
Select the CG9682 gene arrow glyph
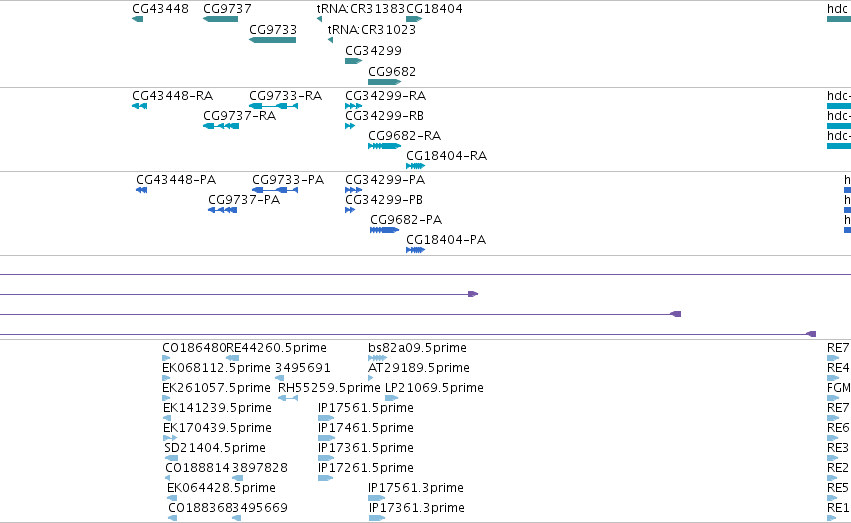(384, 82)
